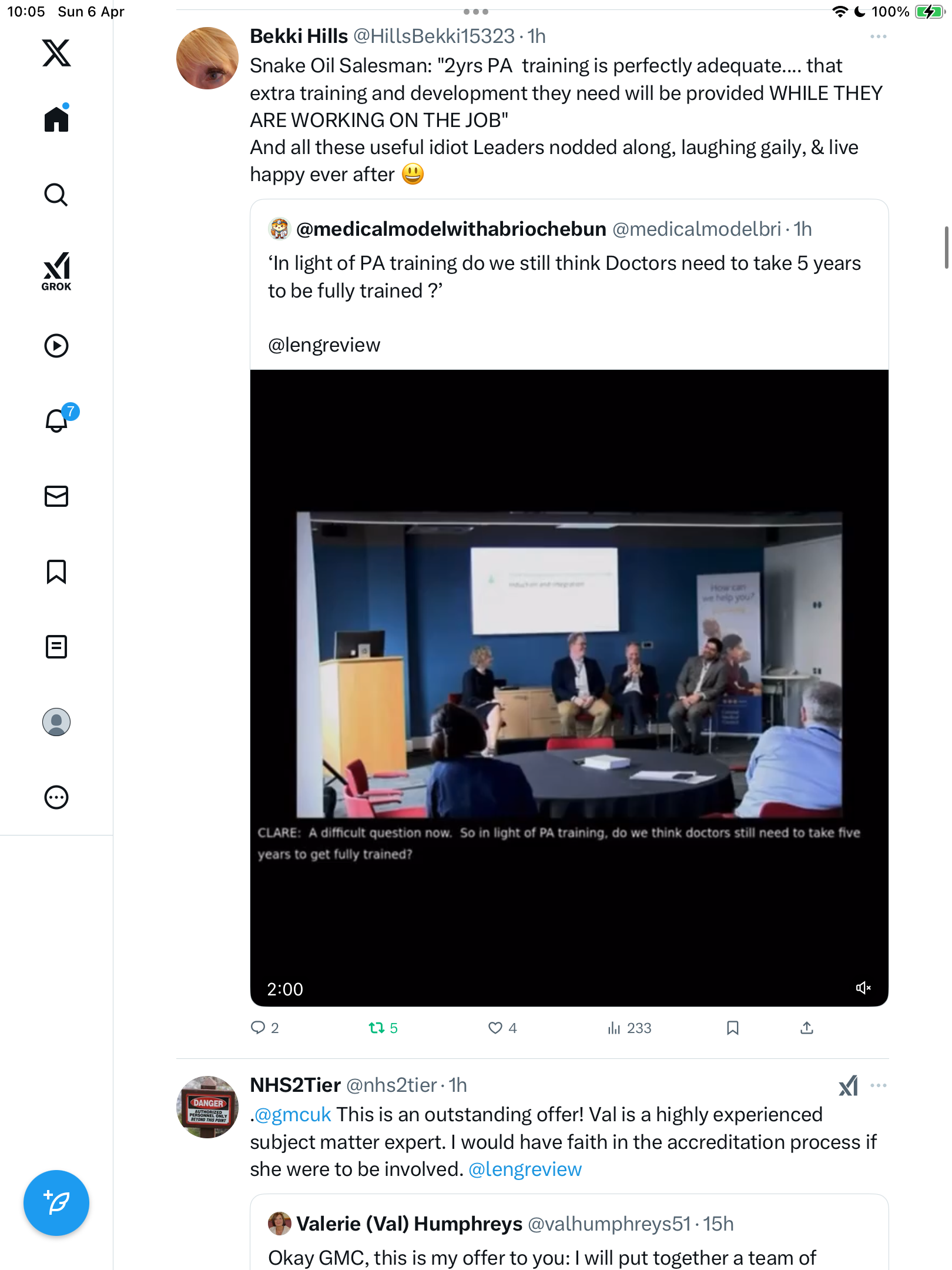Share Bekki Hills' post
Image resolution: width=952 pixels, height=1270 pixels.
[807, 1028]
